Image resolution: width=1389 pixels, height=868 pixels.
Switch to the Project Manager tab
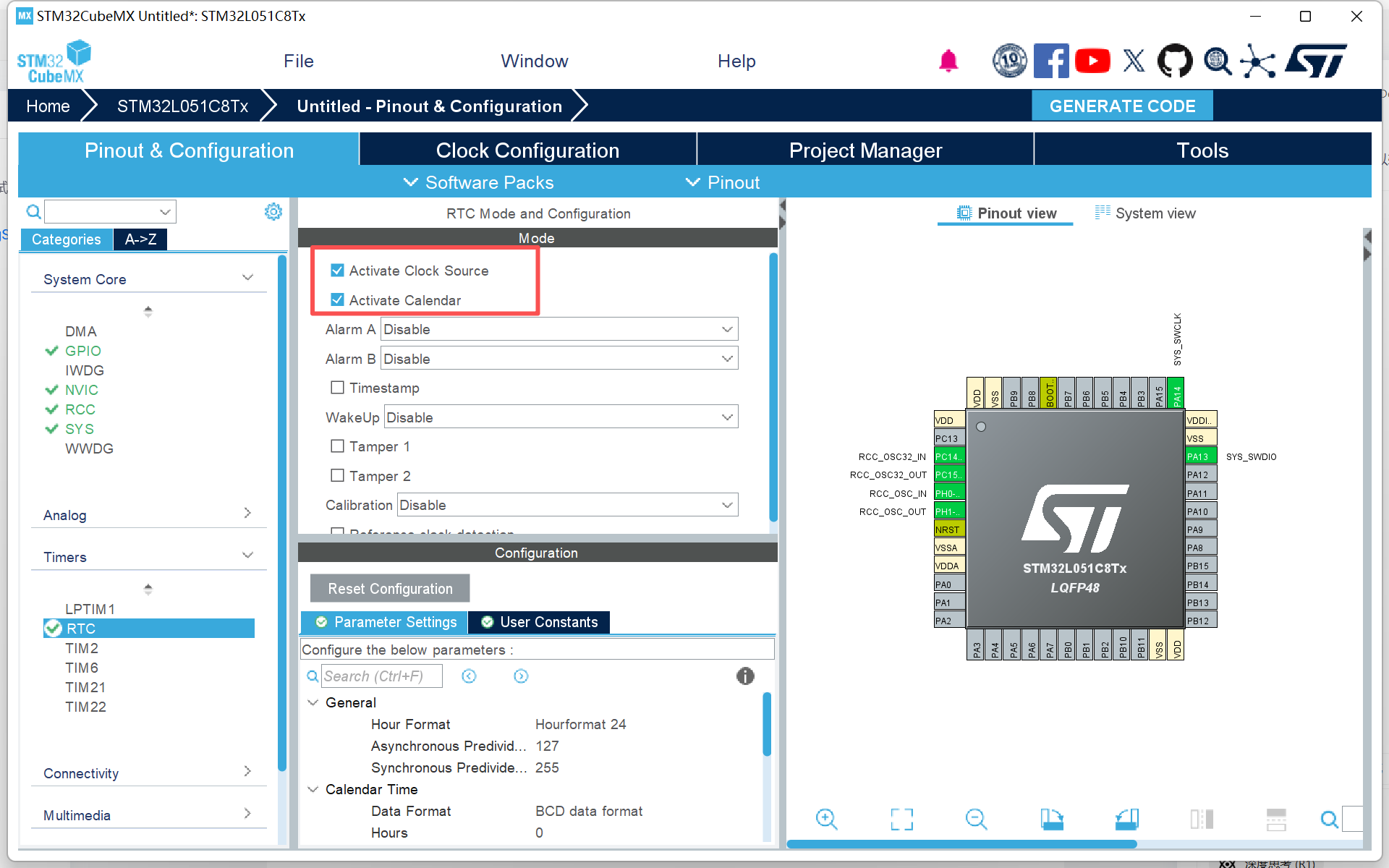865,150
